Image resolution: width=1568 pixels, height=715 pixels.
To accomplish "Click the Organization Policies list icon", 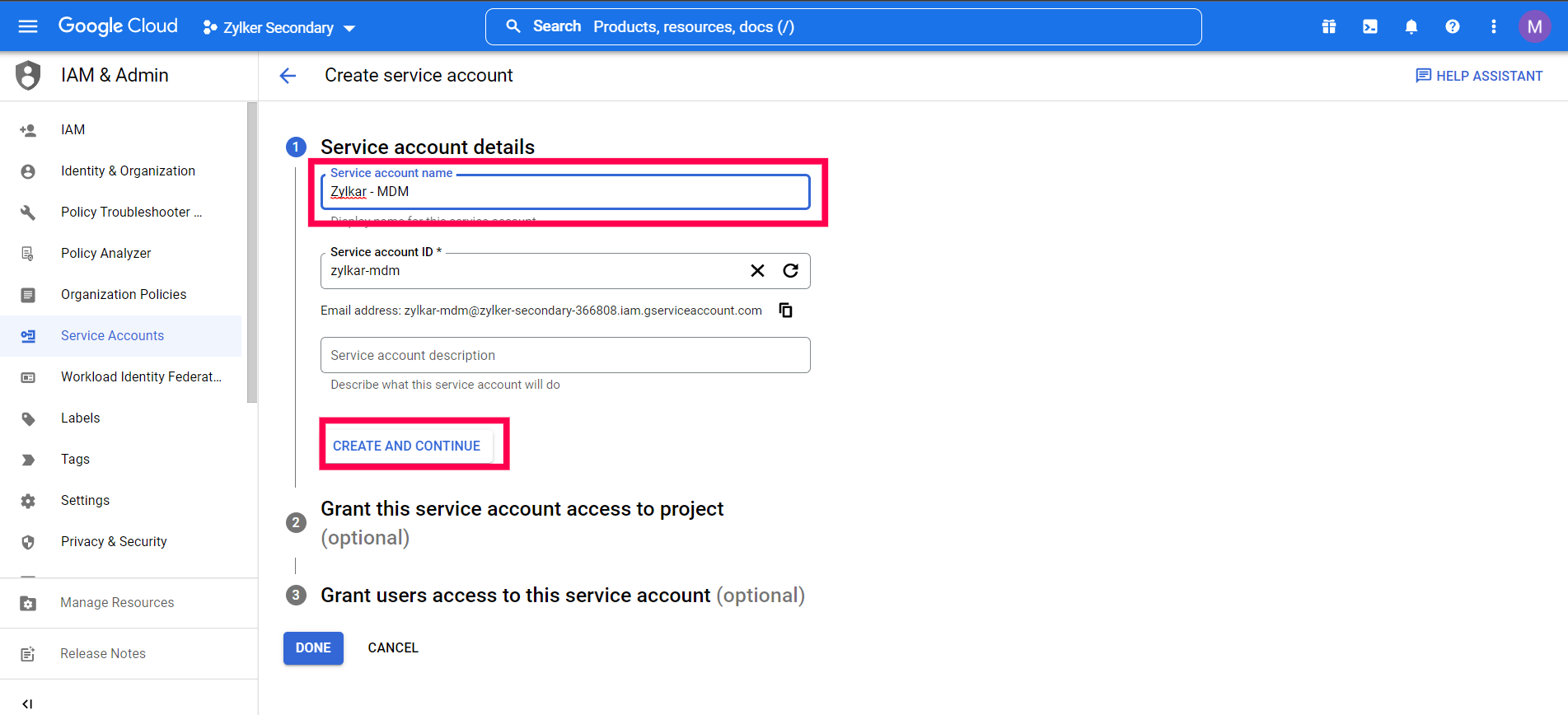I will click(28, 295).
